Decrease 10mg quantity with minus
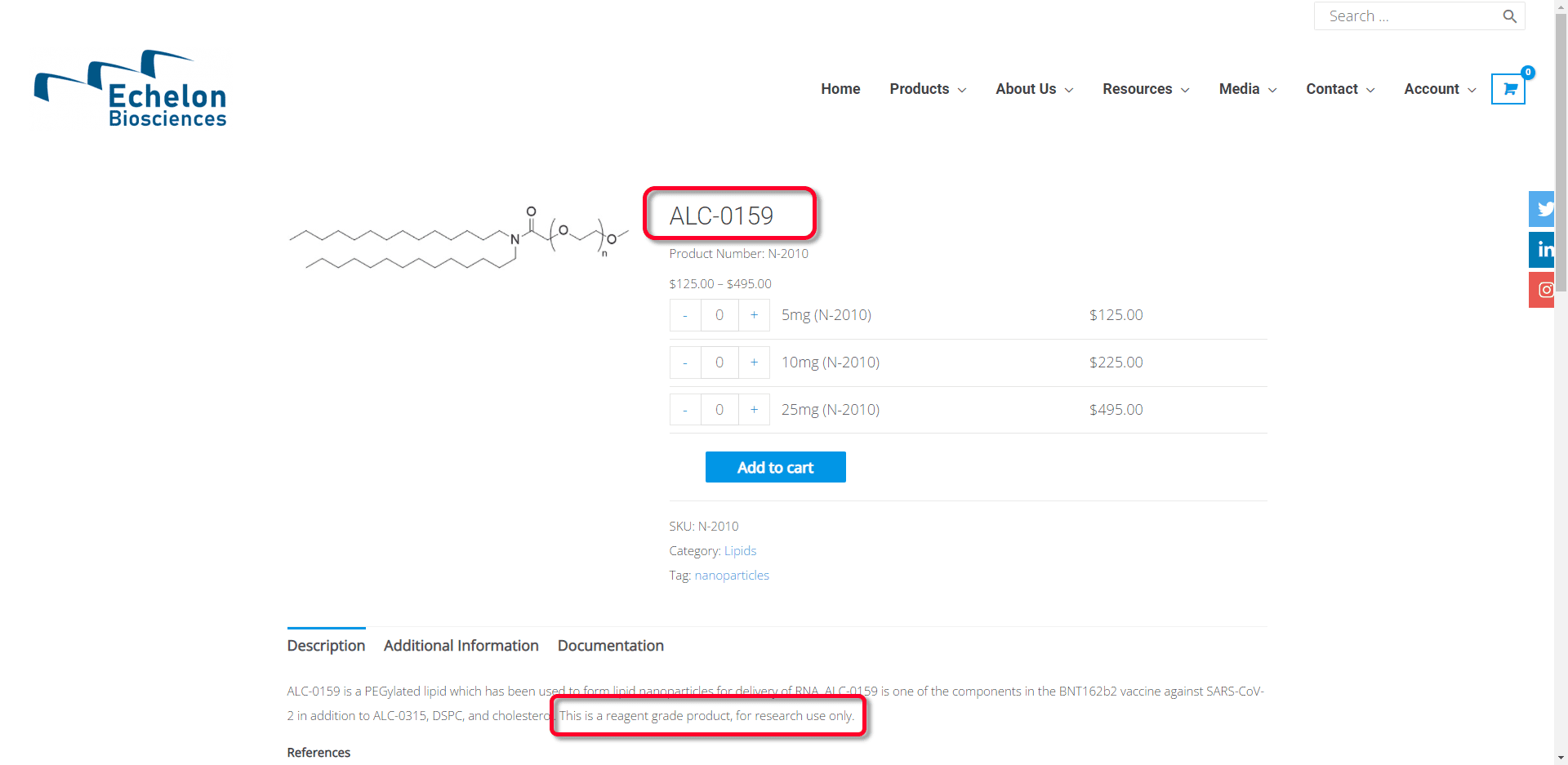Image resolution: width=1568 pixels, height=765 pixels. pos(685,362)
